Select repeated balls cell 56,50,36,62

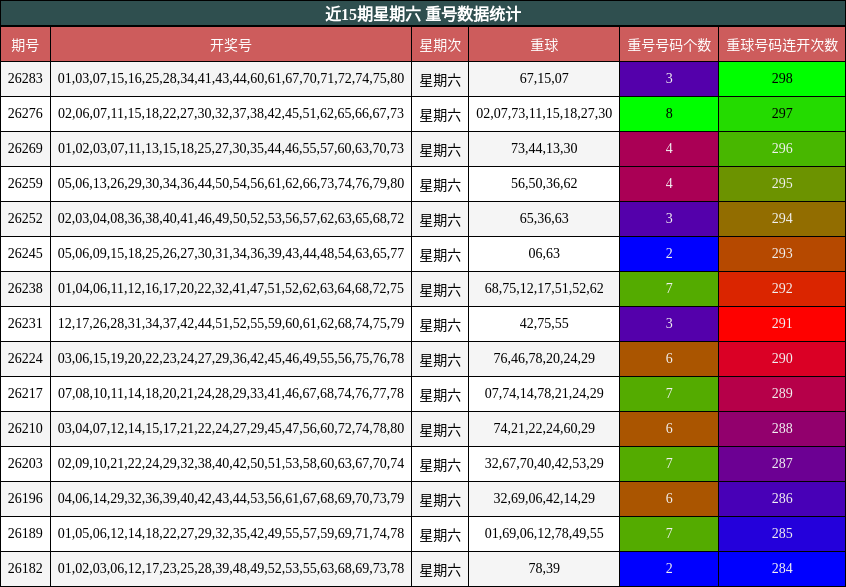tap(544, 184)
